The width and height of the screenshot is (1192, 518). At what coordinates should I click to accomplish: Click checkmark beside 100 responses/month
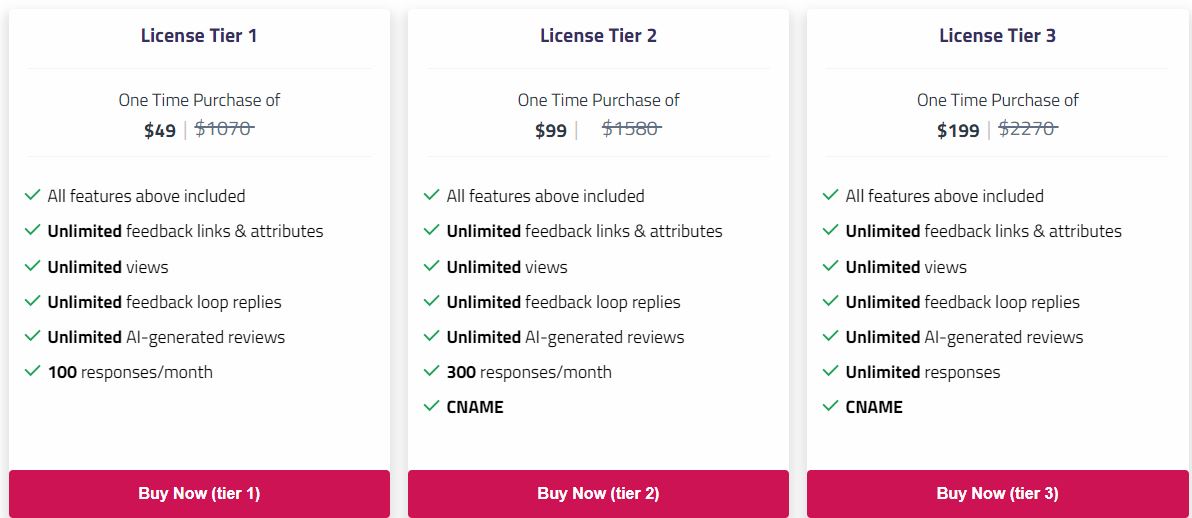coord(33,371)
